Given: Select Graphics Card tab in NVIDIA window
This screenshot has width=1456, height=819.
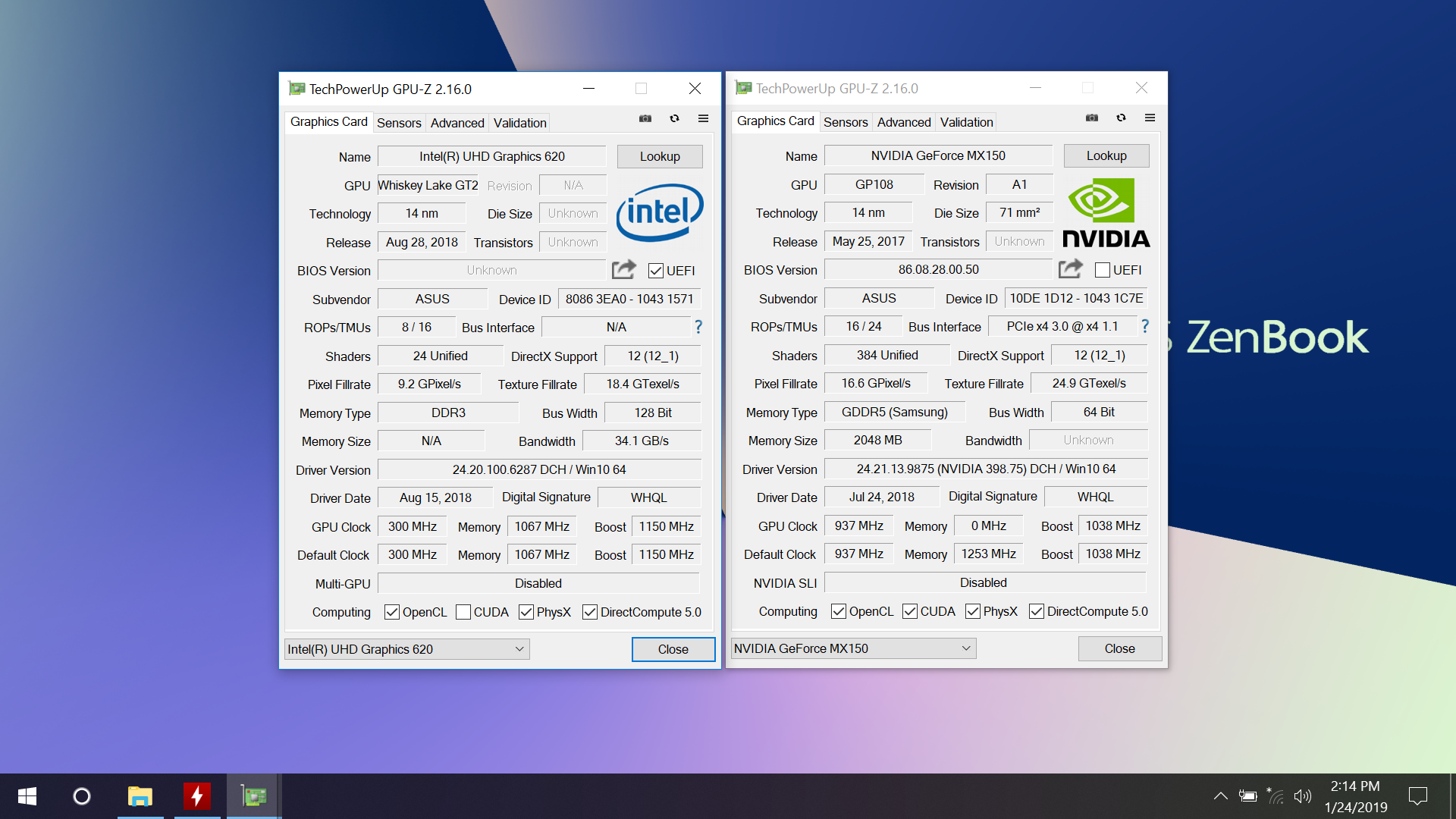Looking at the screenshot, I should click(775, 121).
